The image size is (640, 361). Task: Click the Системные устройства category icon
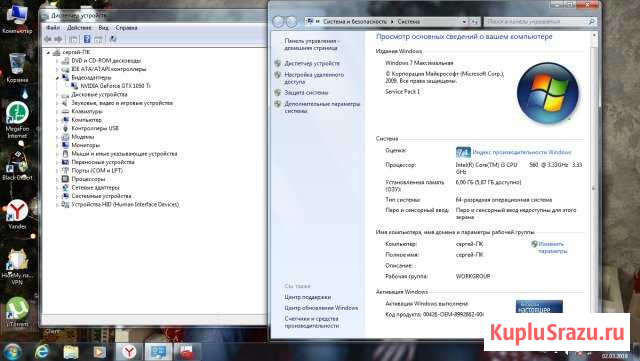65,196
